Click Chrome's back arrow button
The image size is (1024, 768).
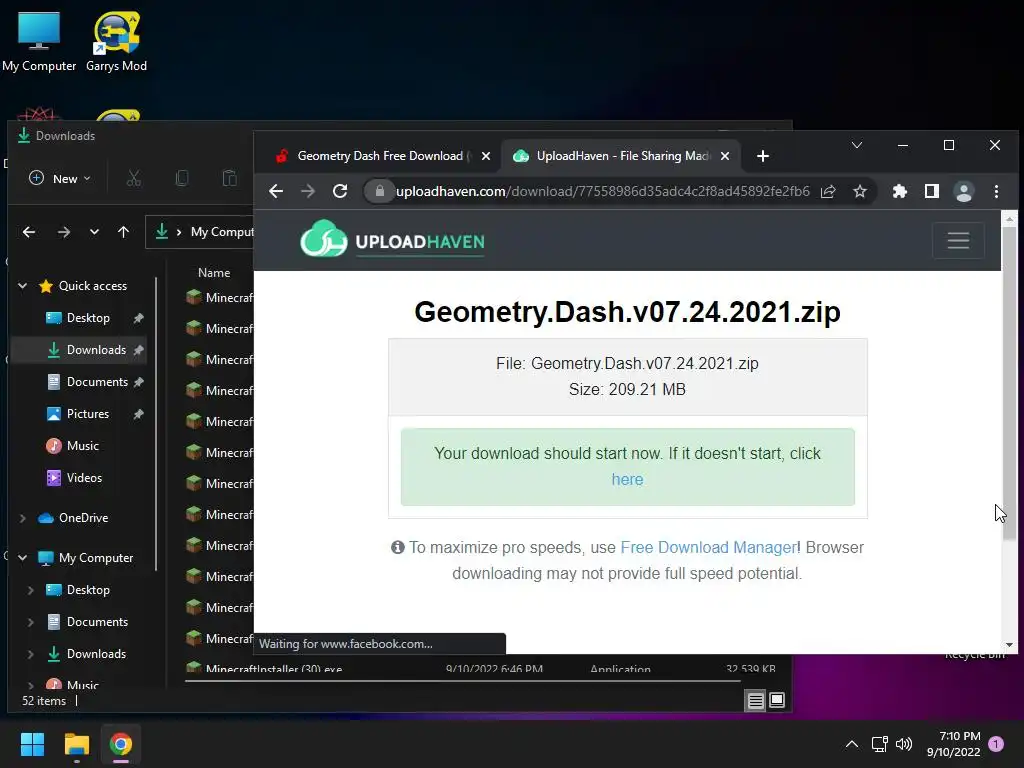click(276, 191)
